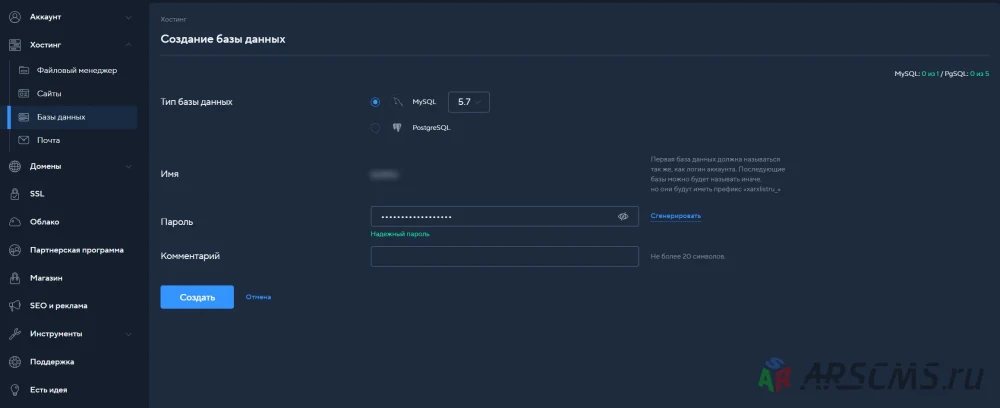
Task: Click the Тип базы данных label
Action: pyautogui.click(x=196, y=102)
